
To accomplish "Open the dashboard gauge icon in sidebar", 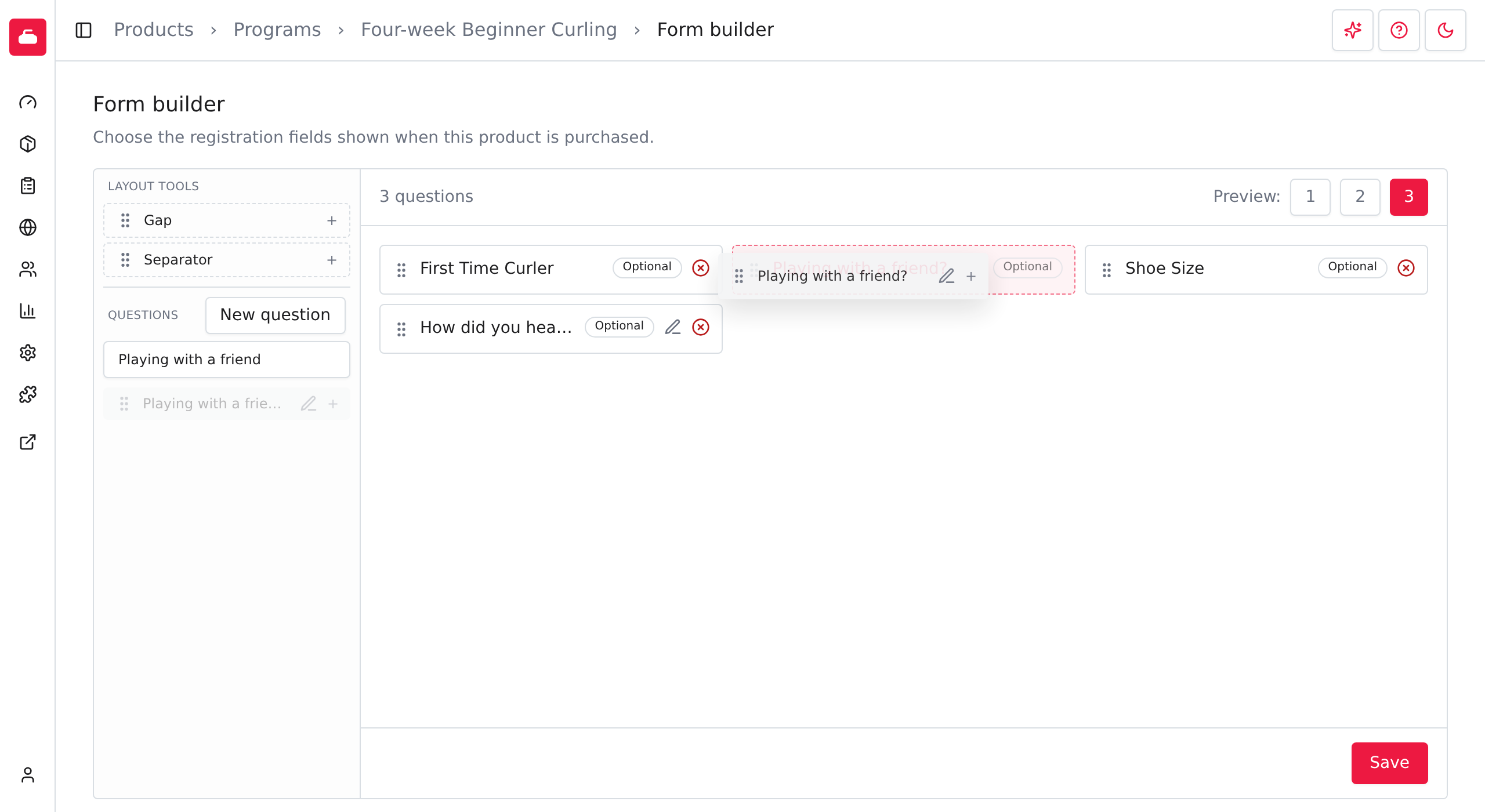I will (28, 103).
